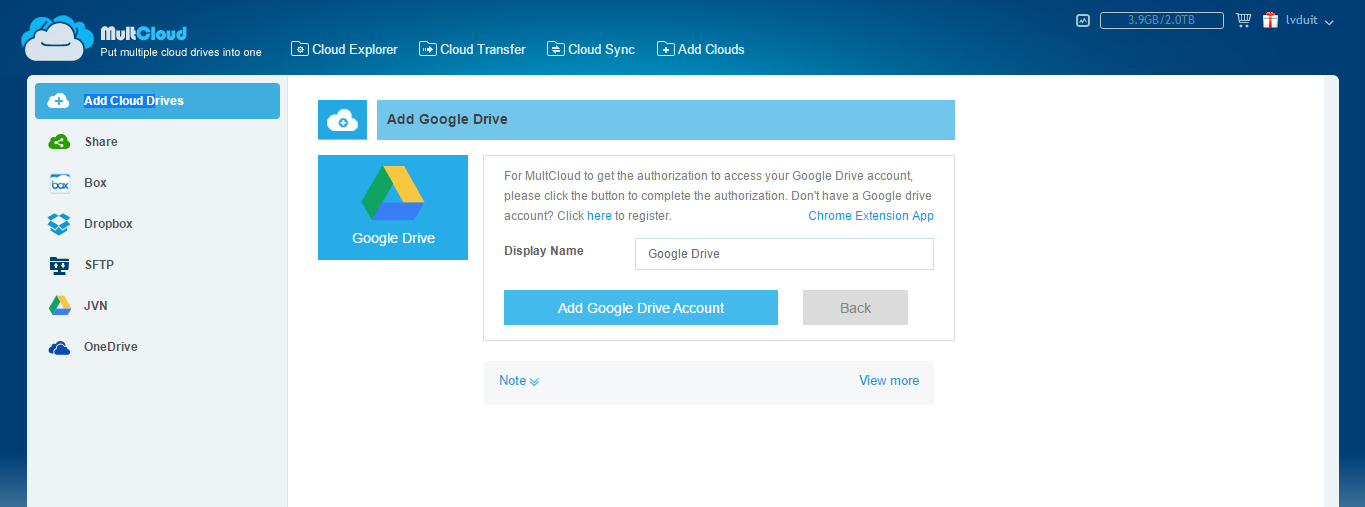This screenshot has height=507, width=1365.
Task: Click the large Google Drive tile
Action: (x=393, y=207)
